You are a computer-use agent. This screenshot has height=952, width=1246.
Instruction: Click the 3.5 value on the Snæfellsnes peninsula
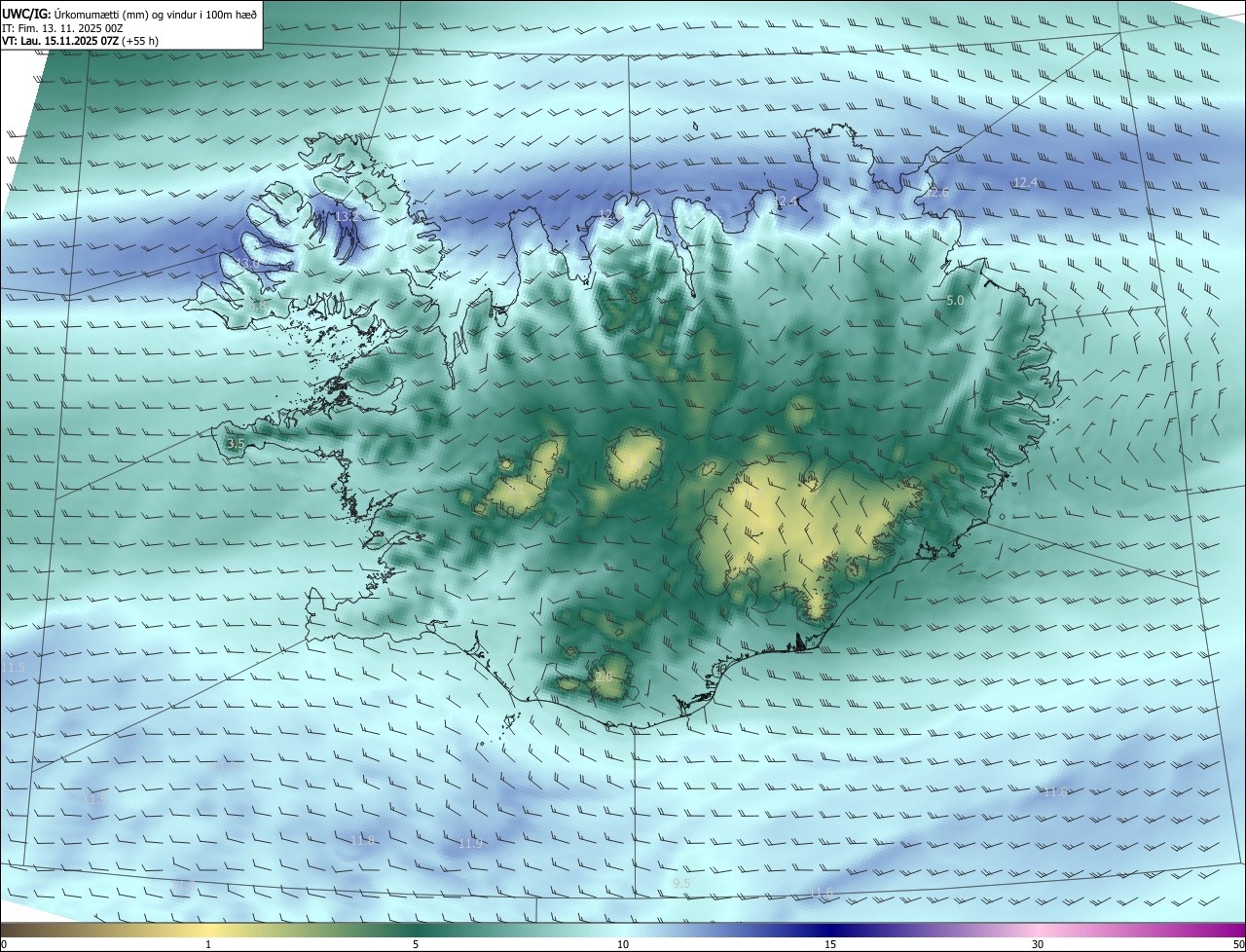[x=236, y=443]
